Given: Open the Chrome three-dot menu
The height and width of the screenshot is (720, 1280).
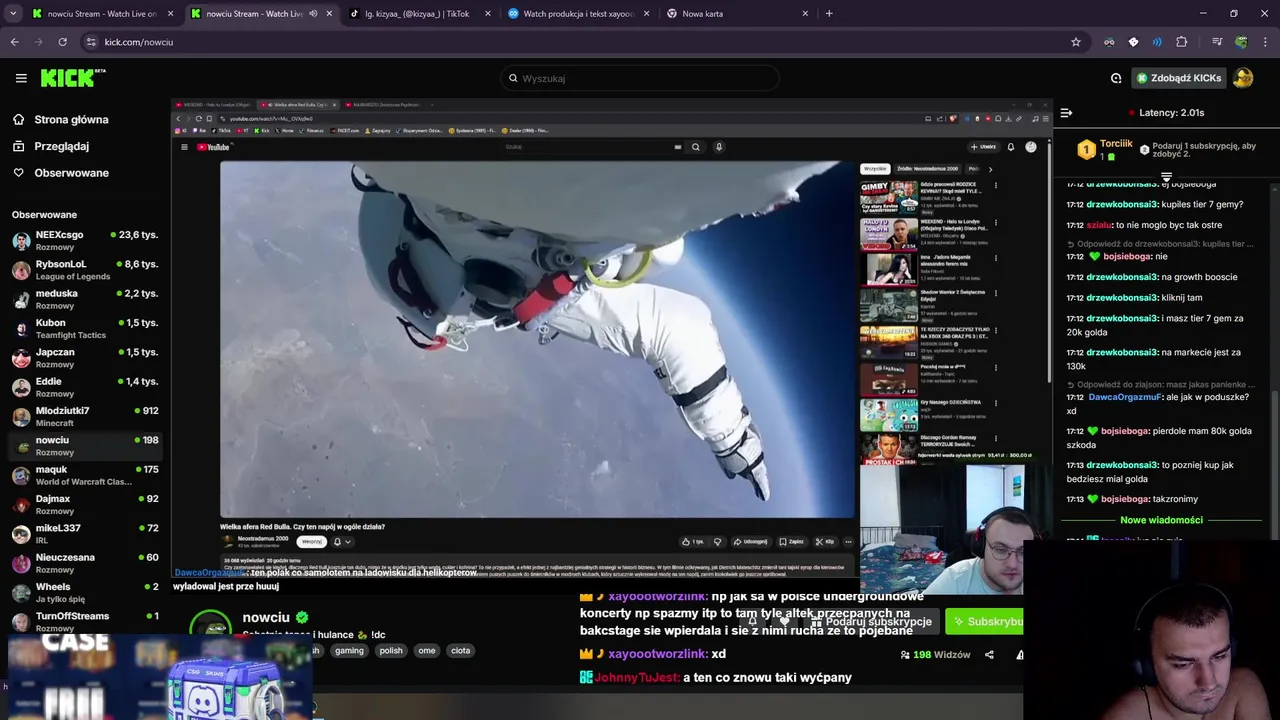Looking at the screenshot, I should [1266, 42].
